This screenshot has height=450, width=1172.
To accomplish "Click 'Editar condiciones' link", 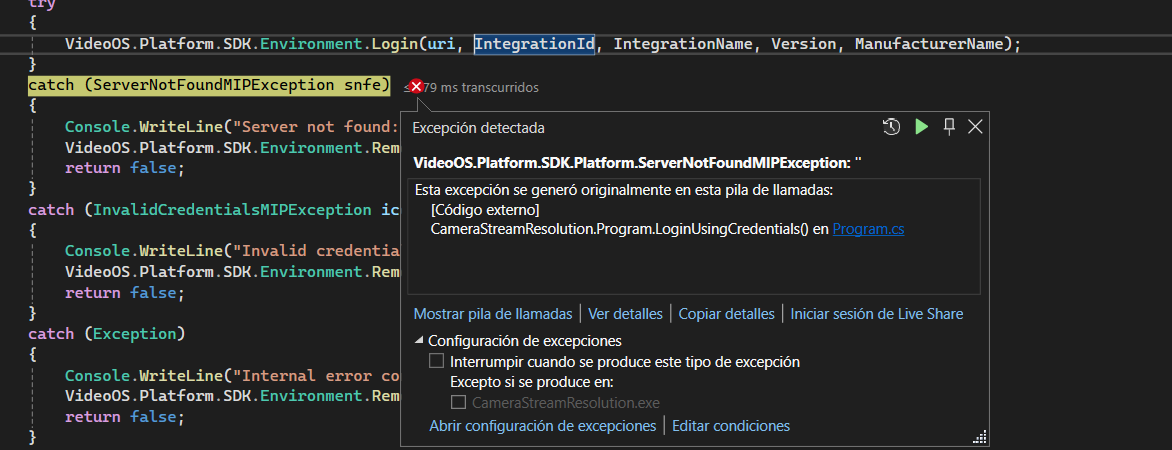I will point(730,426).
